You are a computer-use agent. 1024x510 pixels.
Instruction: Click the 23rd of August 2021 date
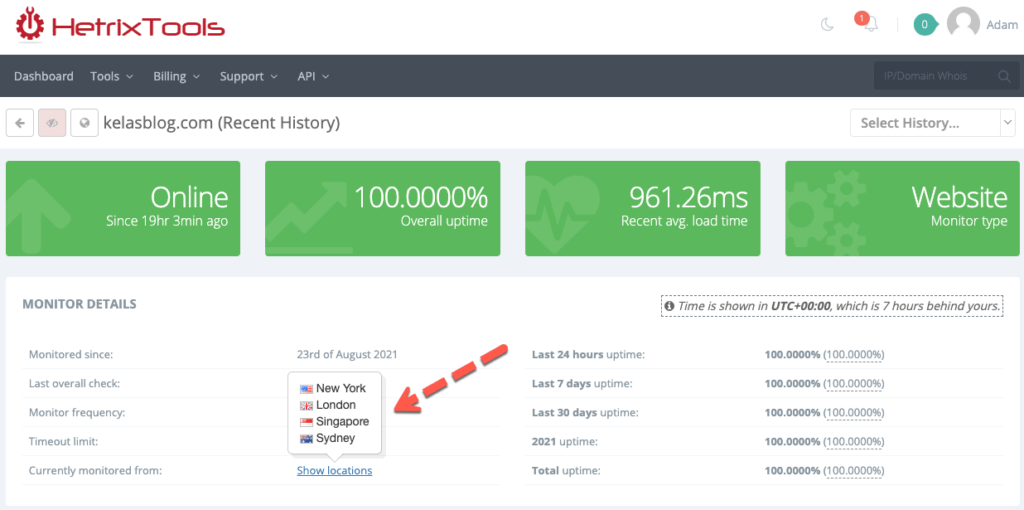tap(347, 355)
